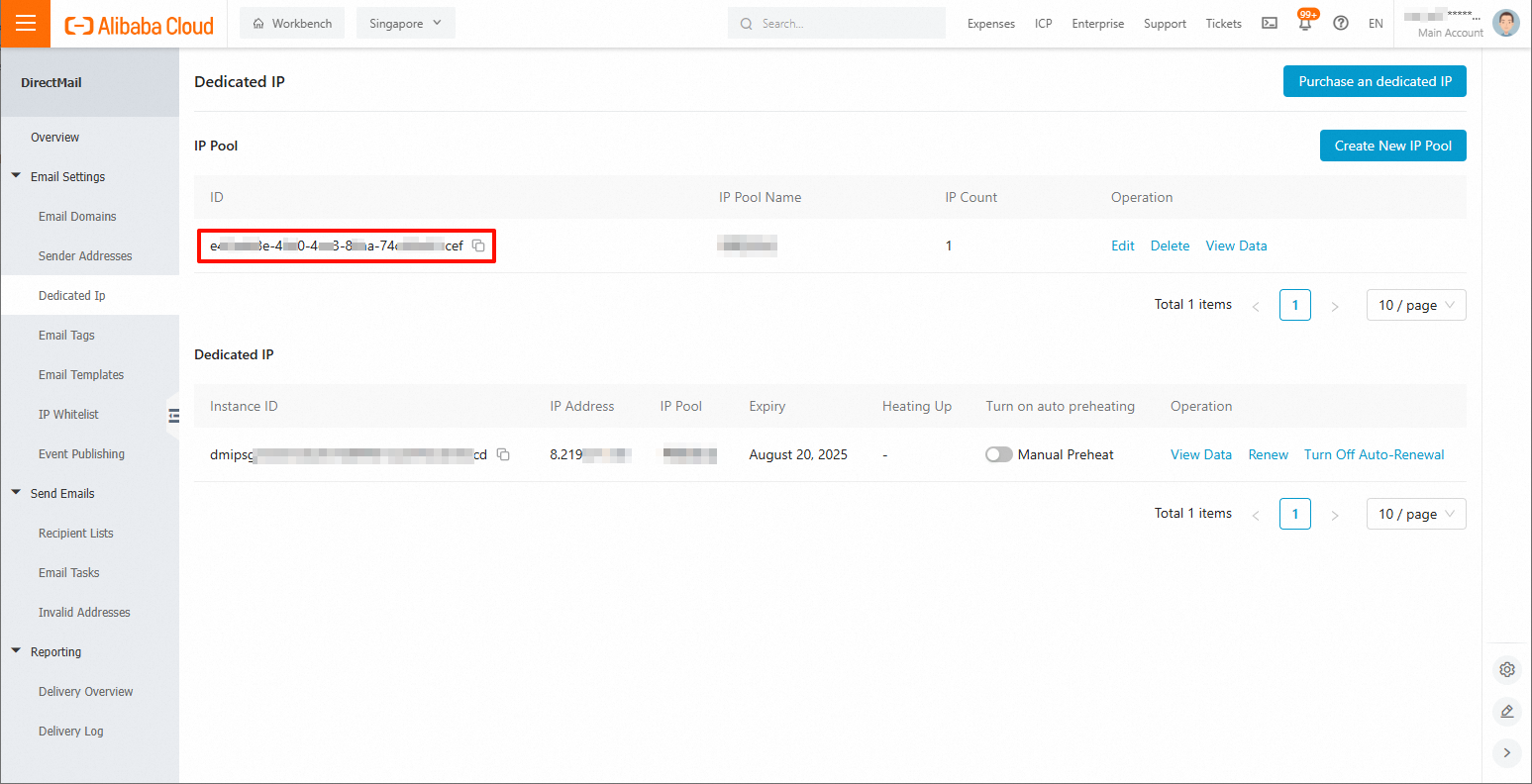Viewport: 1532px width, 784px height.
Task: Copy the IP Pool ID
Action: (478, 245)
